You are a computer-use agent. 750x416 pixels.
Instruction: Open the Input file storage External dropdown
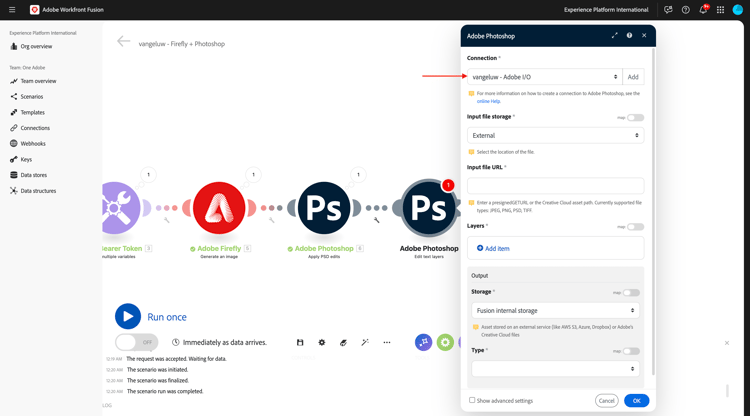tap(555, 135)
